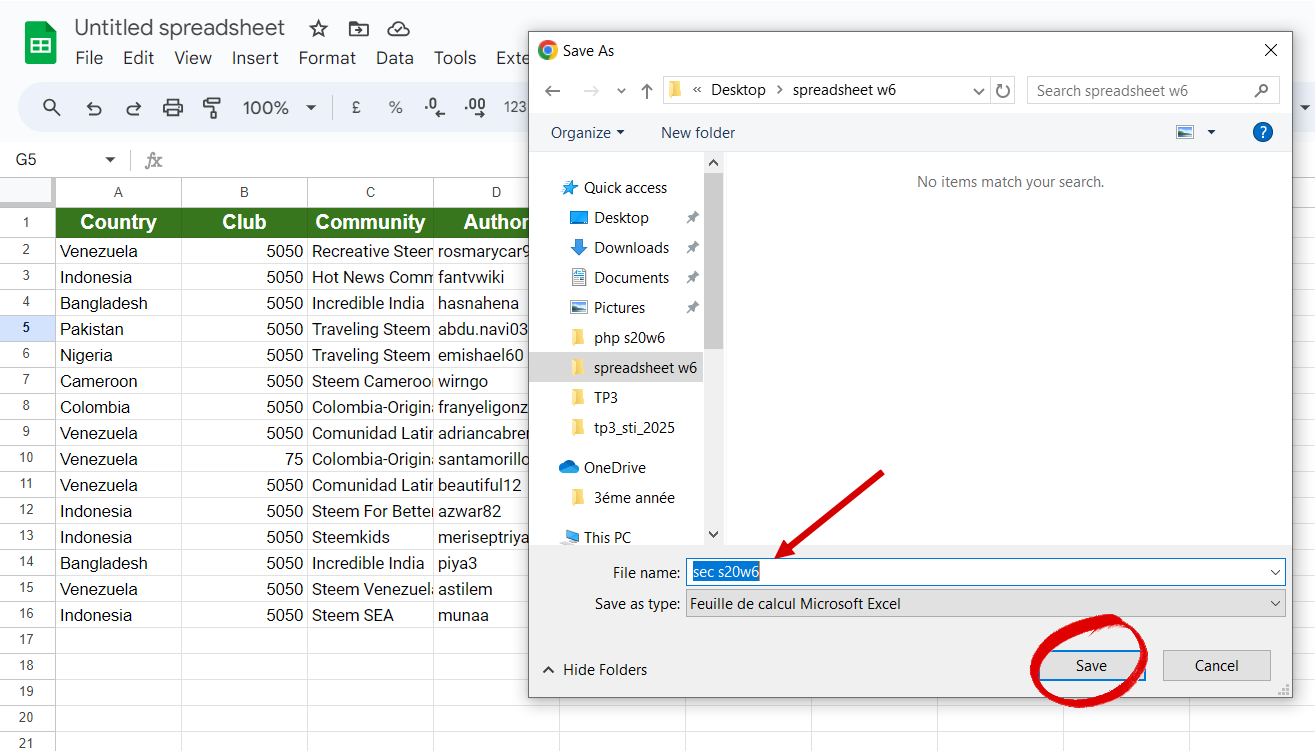Change the view mode in Save As
This screenshot has height=751, width=1315.
(1185, 132)
